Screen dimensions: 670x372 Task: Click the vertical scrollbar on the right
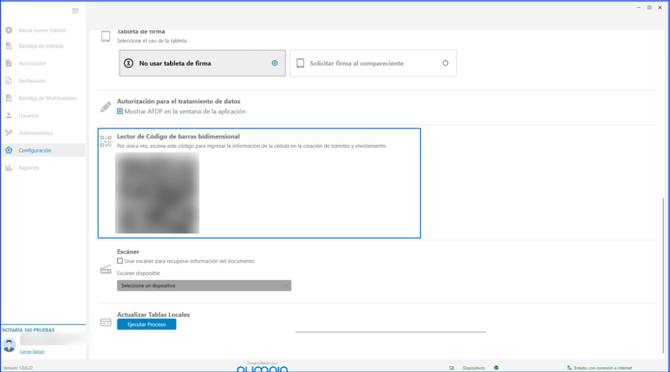point(663,275)
